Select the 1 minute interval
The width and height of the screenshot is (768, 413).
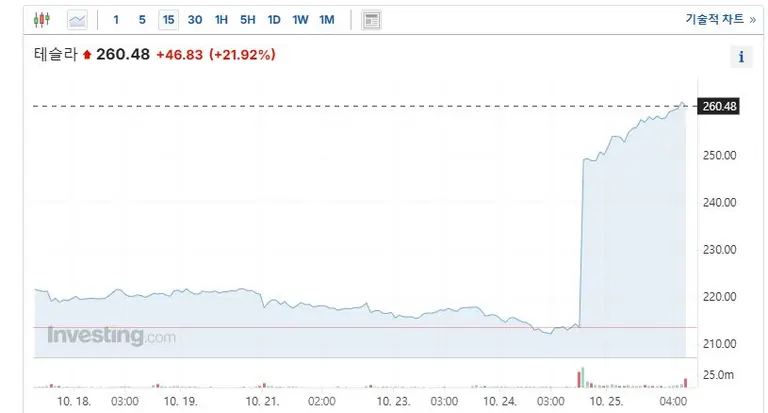pos(116,20)
